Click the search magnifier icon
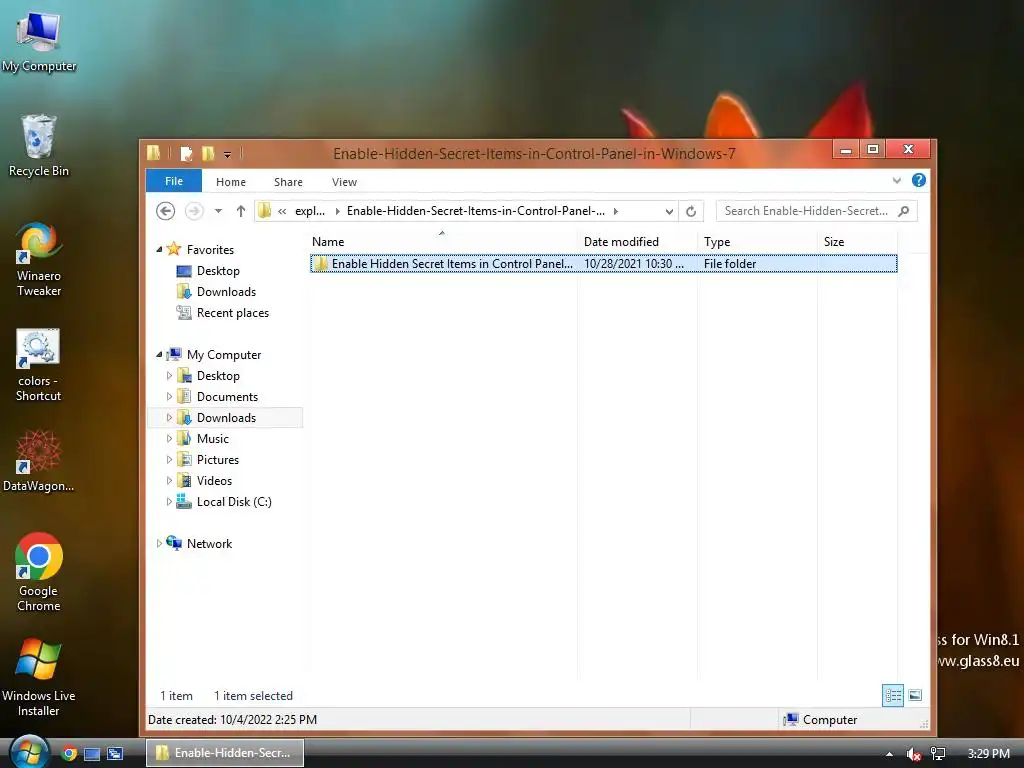 [904, 211]
